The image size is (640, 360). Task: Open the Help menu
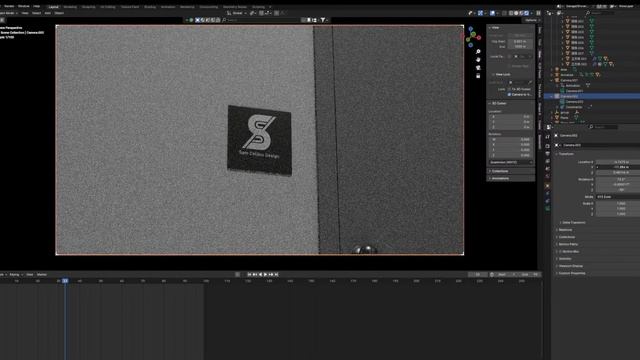[37, 7]
